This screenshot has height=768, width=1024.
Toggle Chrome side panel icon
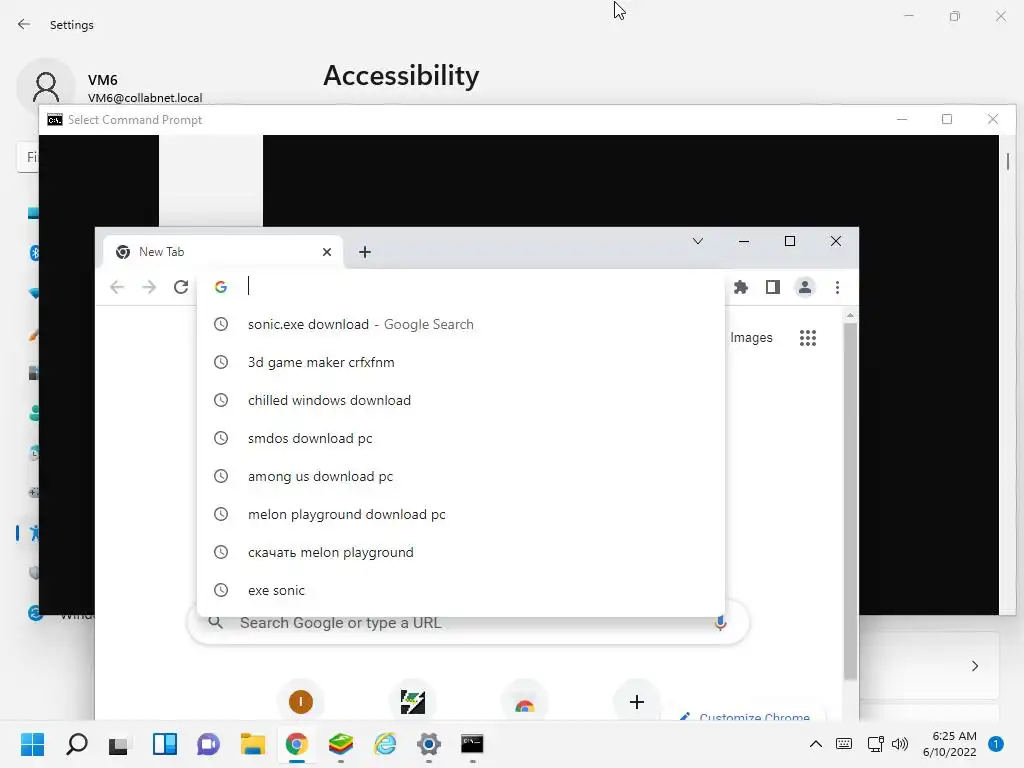pyautogui.click(x=773, y=287)
